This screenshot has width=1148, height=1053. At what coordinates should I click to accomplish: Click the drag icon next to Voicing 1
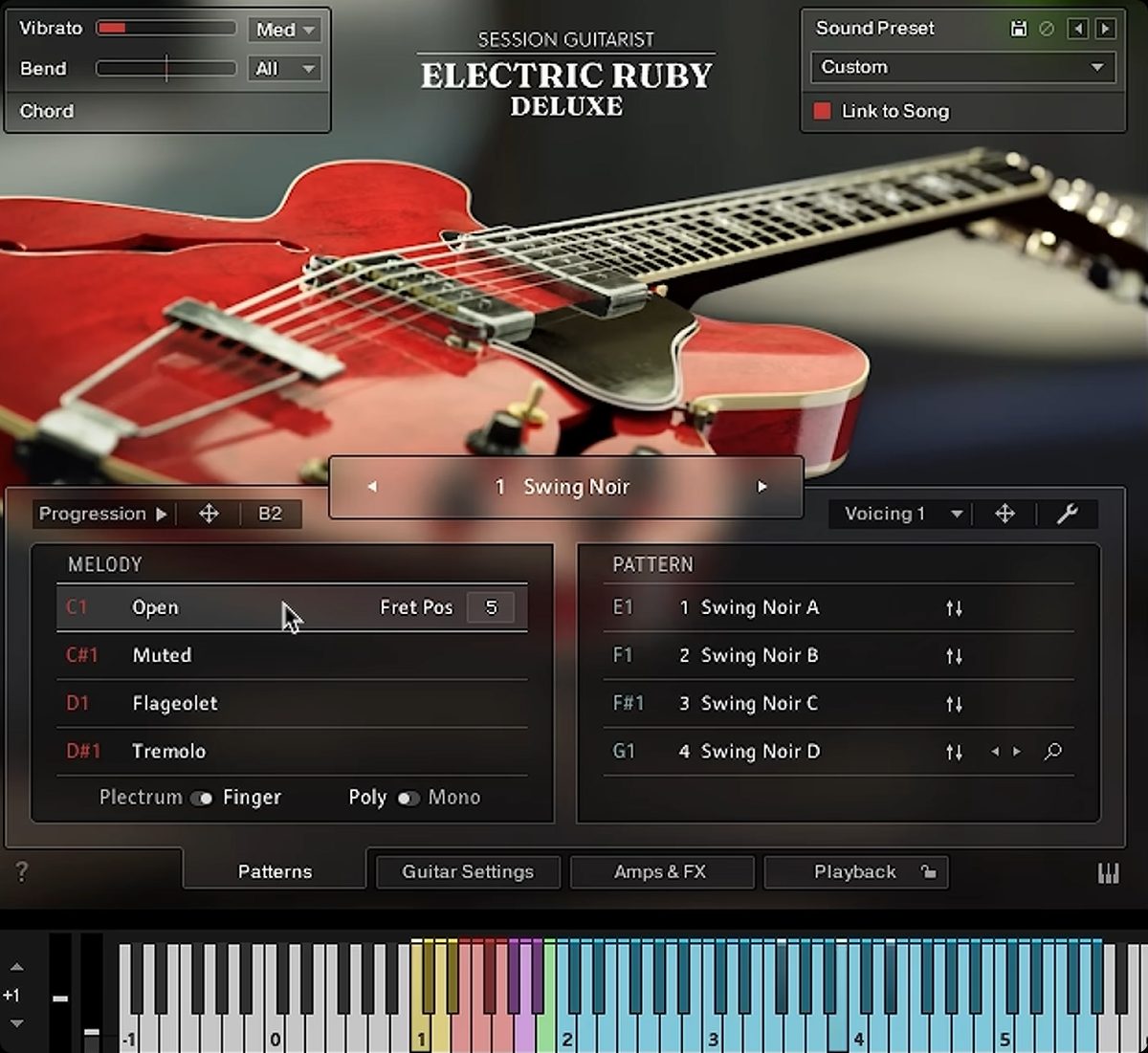[1004, 514]
